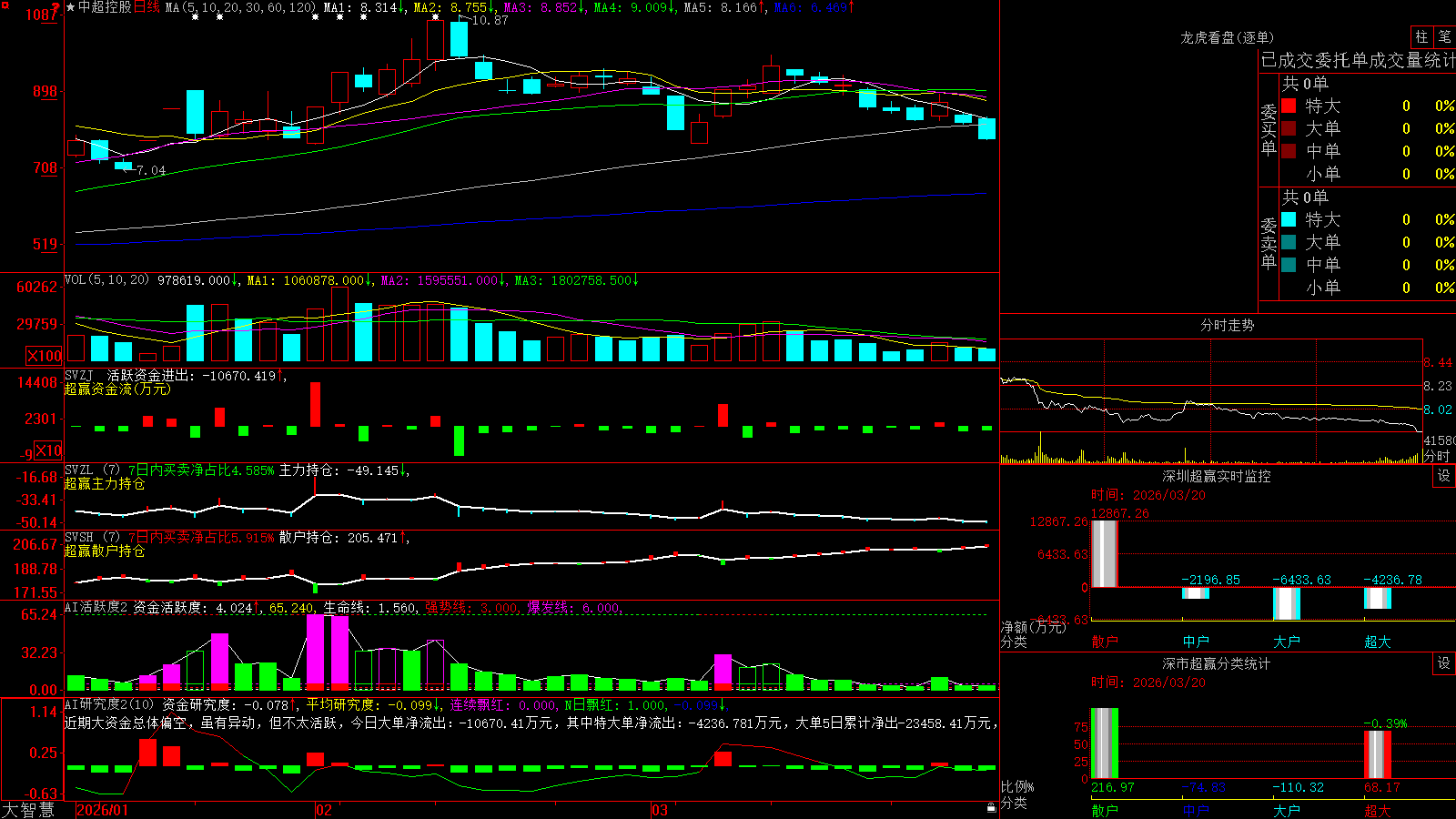1456x819 pixels.
Task: Open the MA(5,10,20,30,60,120) indicator parameters
Action: (240, 7)
